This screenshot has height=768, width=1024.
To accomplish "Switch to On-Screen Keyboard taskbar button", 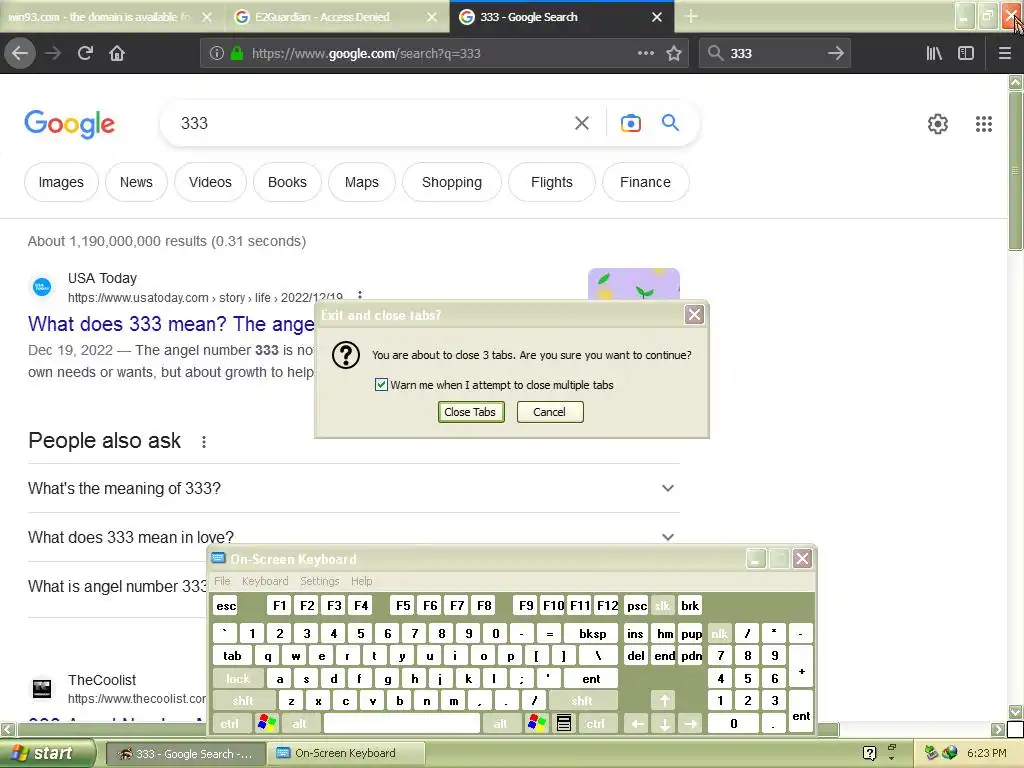I will coord(347,753).
